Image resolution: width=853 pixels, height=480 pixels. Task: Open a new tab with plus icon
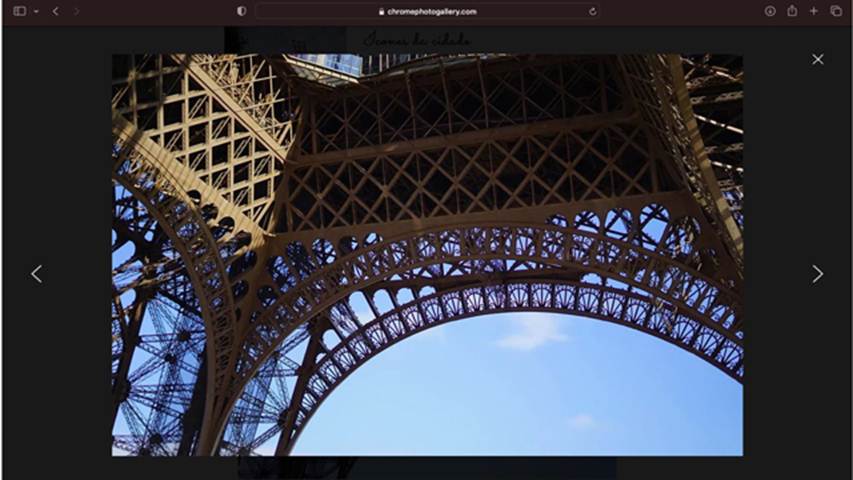coord(813,11)
